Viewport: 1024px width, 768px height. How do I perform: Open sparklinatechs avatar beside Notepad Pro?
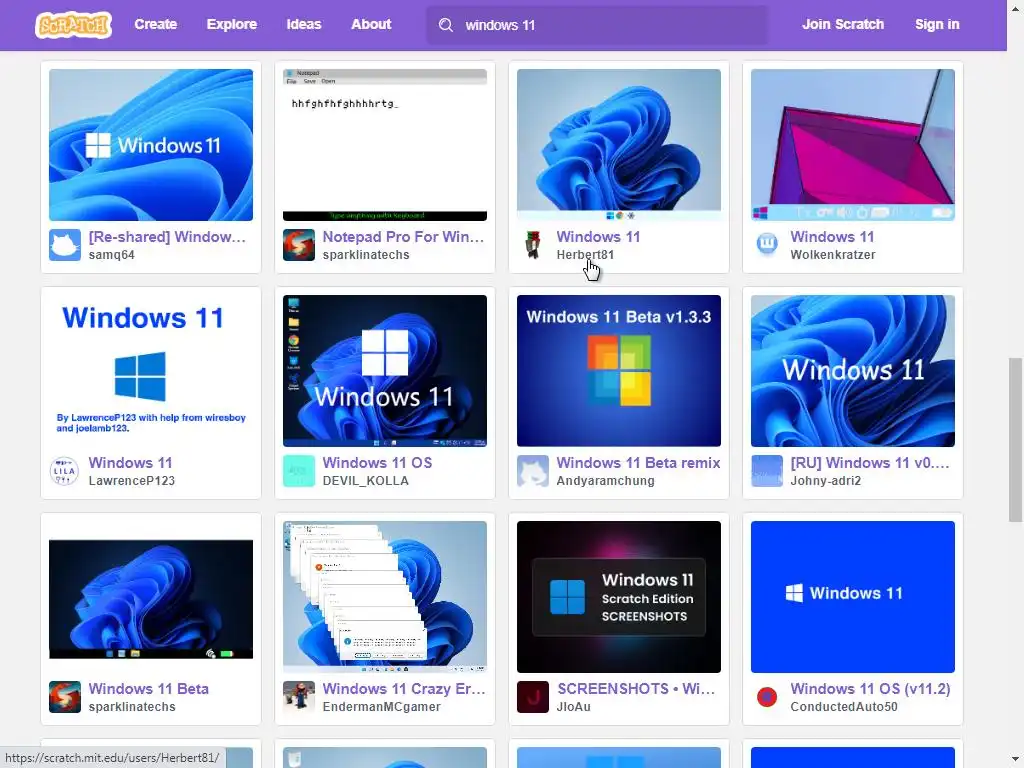[298, 245]
